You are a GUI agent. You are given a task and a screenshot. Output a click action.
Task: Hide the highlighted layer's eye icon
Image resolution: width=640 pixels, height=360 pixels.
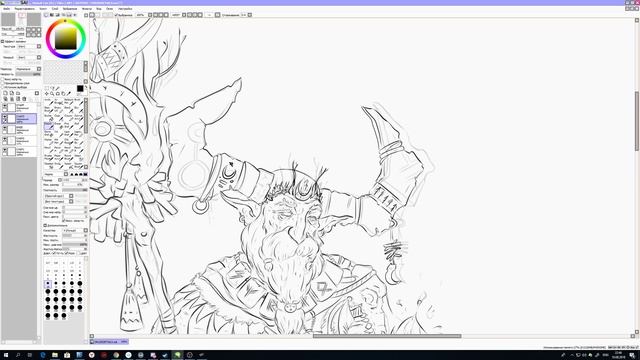(4, 117)
